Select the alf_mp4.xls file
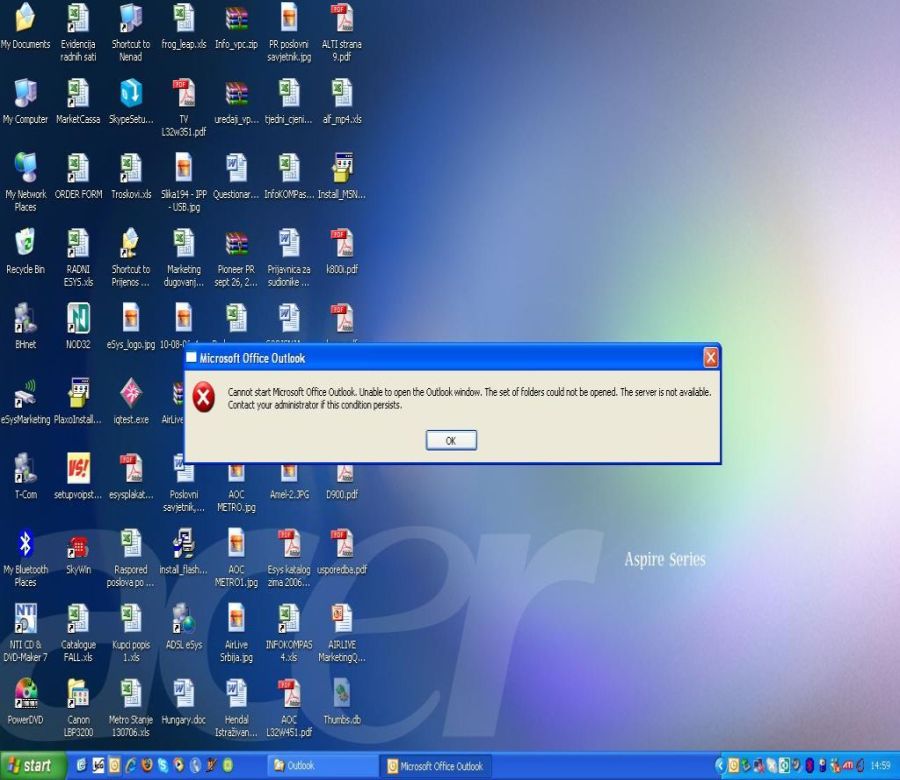This screenshot has height=780, width=900. click(x=342, y=101)
